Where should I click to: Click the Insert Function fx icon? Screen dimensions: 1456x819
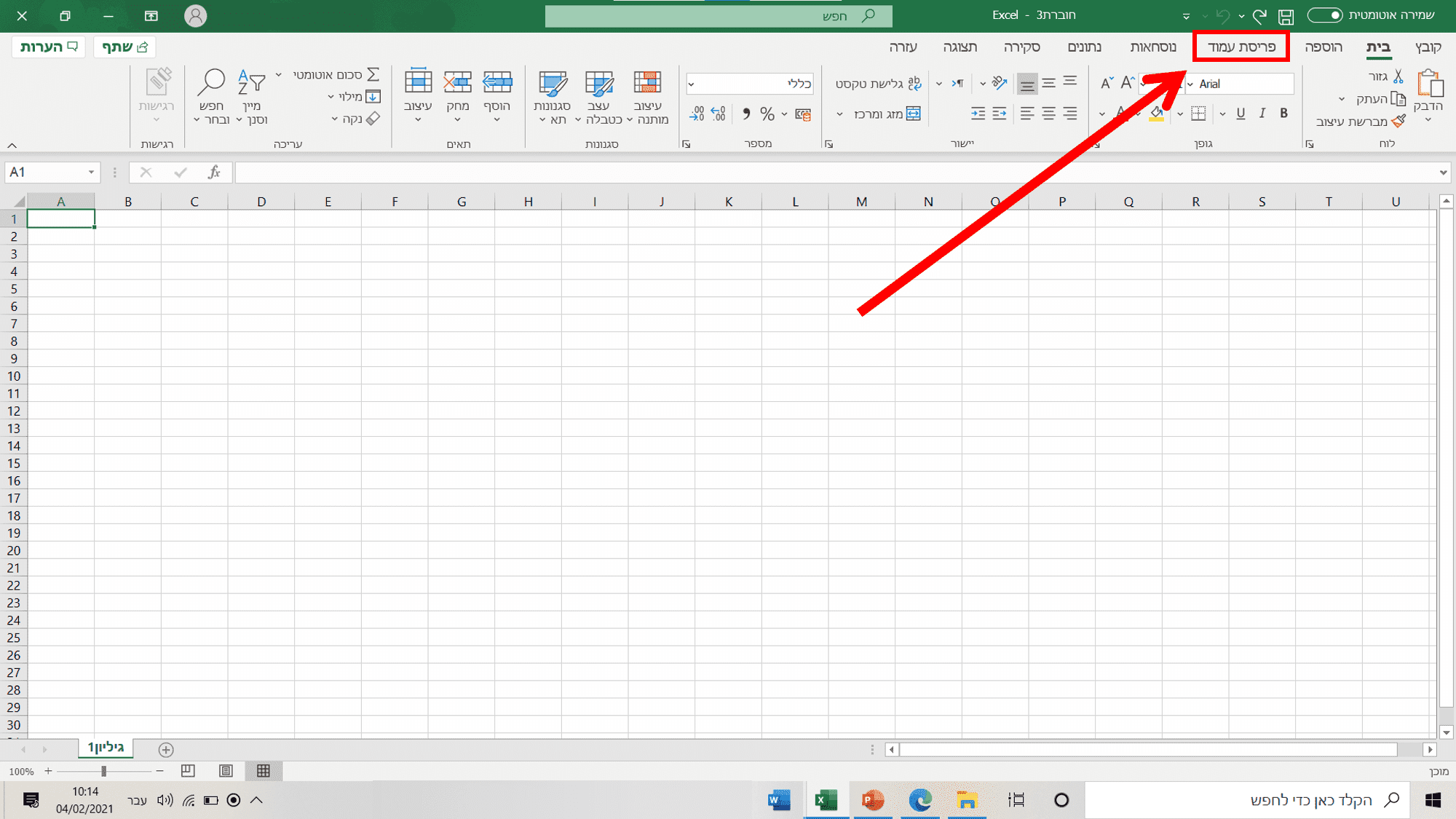tap(213, 172)
